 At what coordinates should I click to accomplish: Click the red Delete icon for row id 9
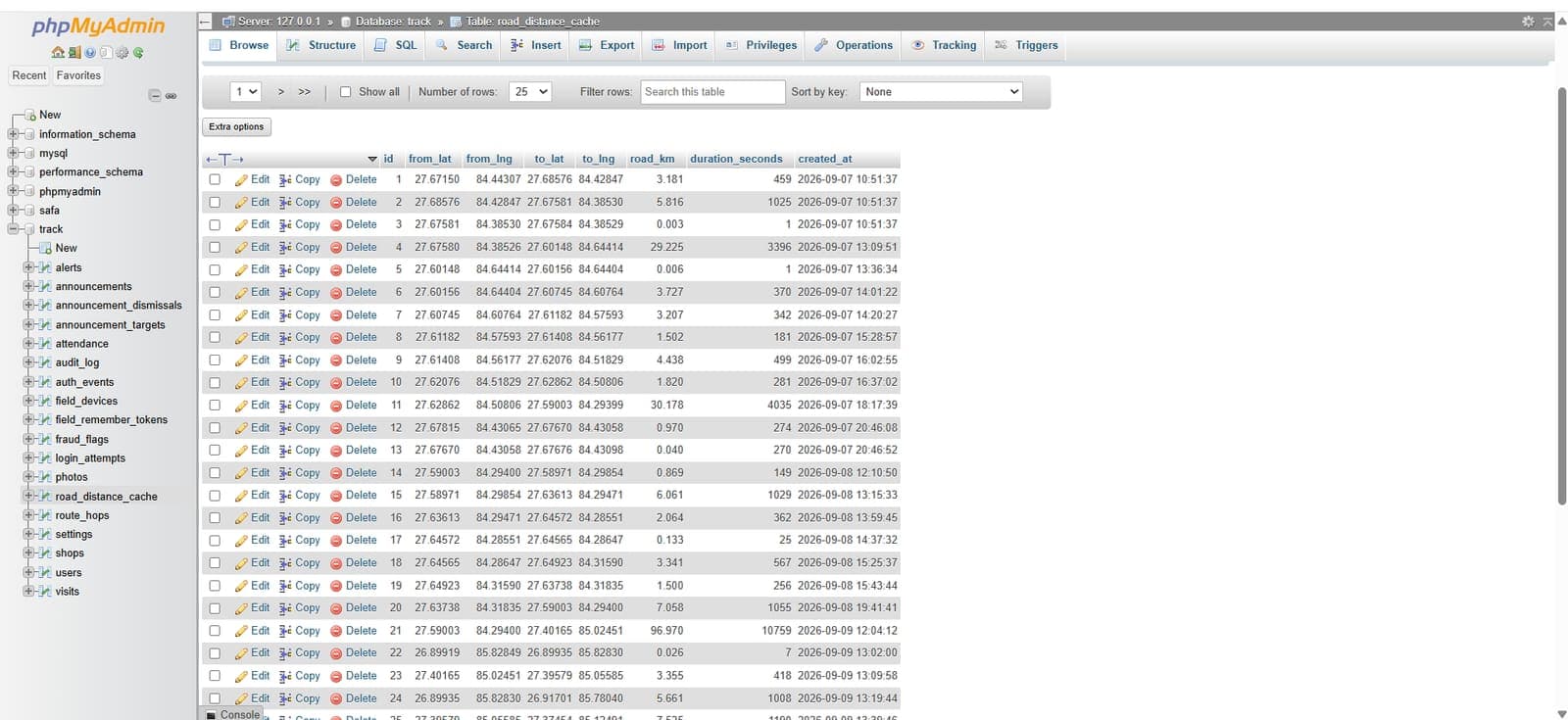click(x=336, y=360)
